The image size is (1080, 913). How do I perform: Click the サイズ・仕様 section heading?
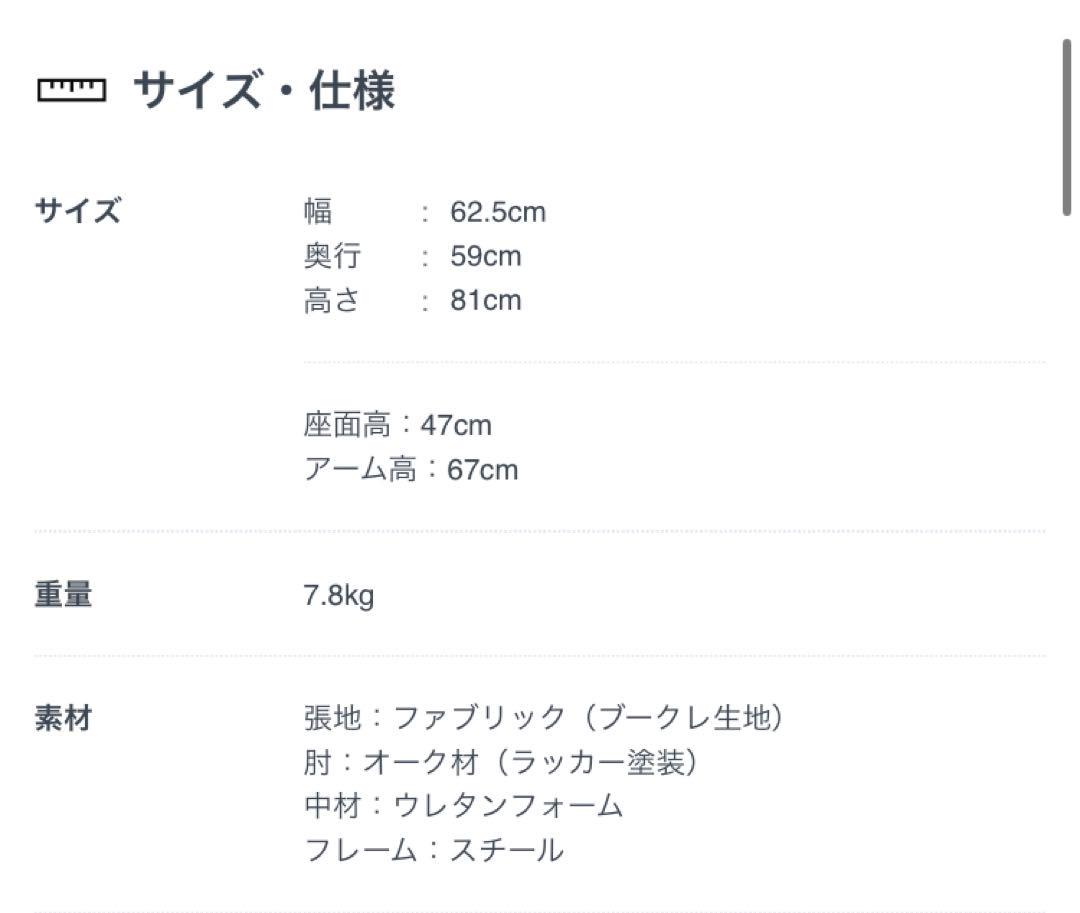(x=264, y=90)
